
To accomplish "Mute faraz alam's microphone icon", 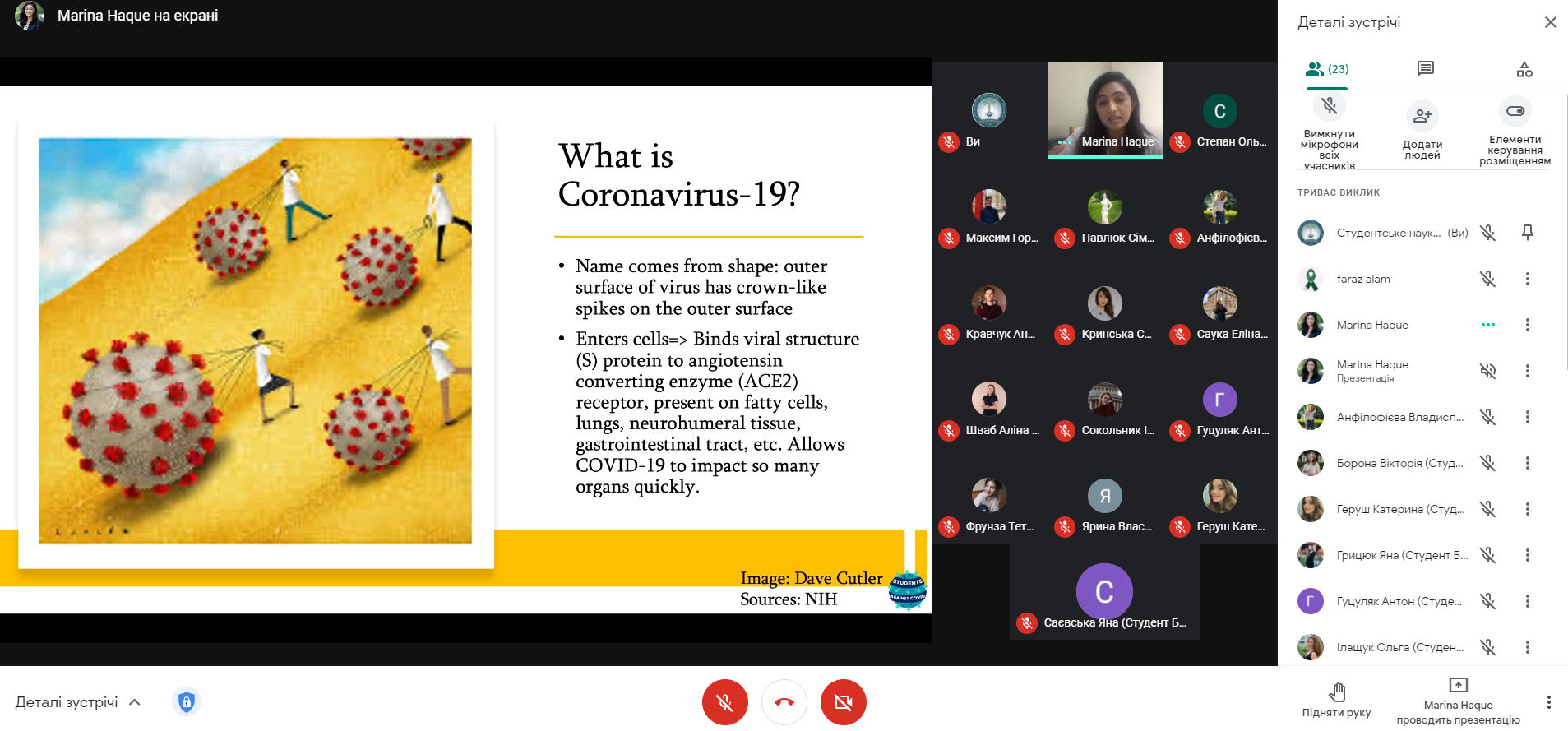I will coord(1487,279).
